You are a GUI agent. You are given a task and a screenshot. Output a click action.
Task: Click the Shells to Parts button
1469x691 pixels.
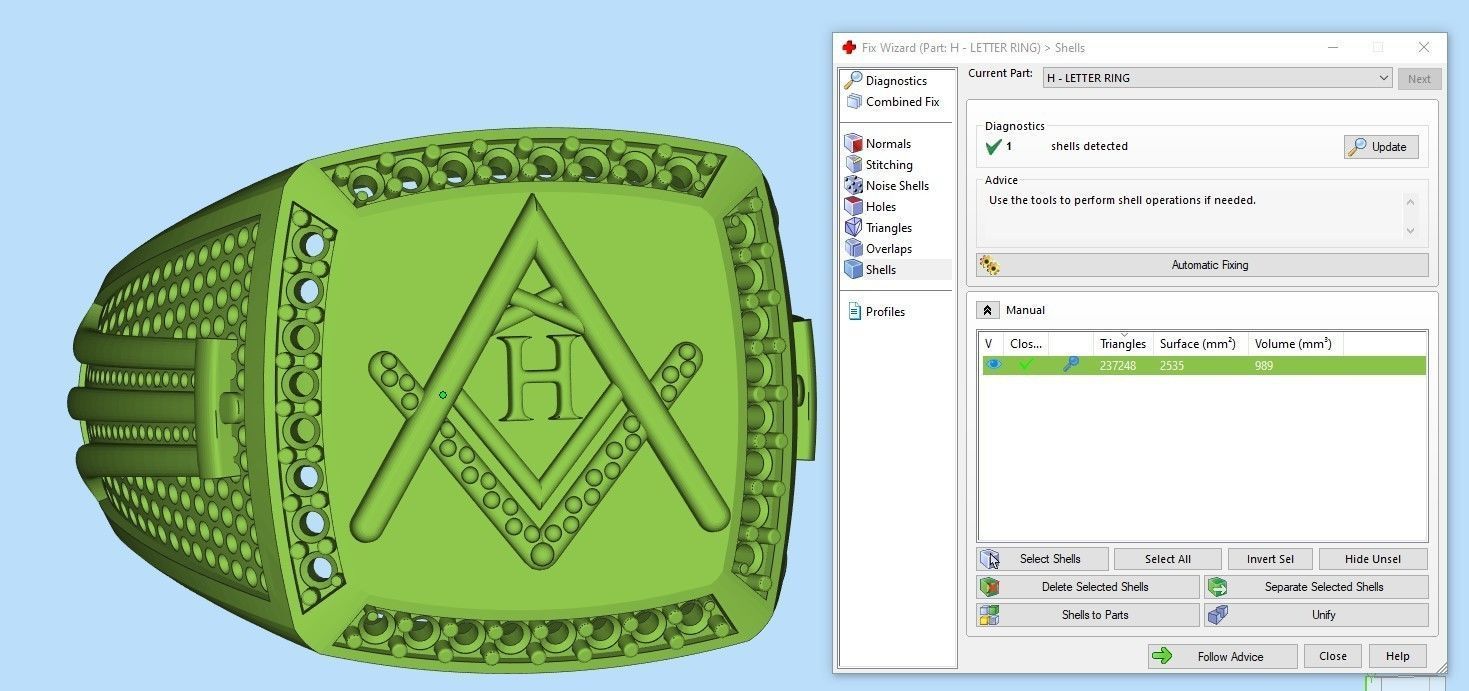point(1088,615)
